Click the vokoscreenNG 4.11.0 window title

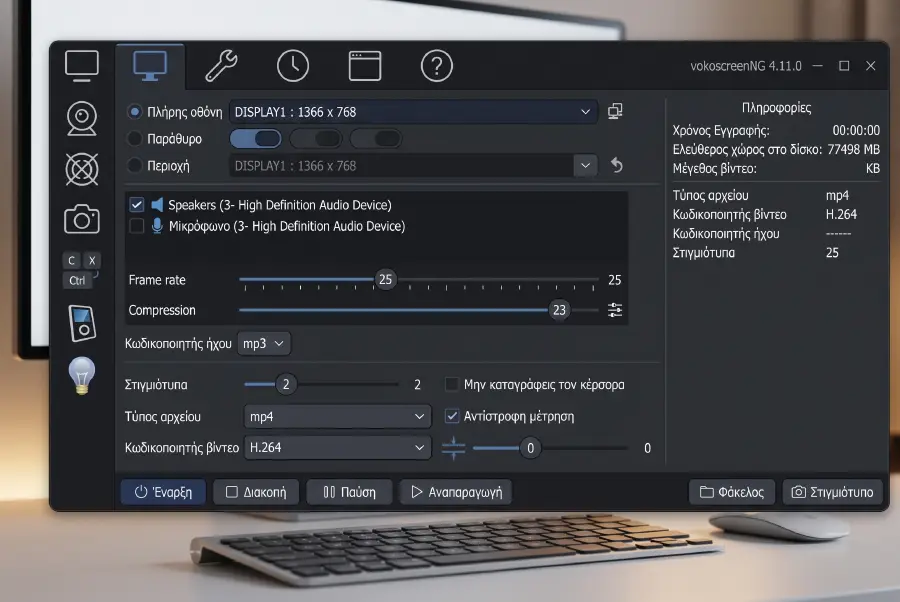[746, 66]
